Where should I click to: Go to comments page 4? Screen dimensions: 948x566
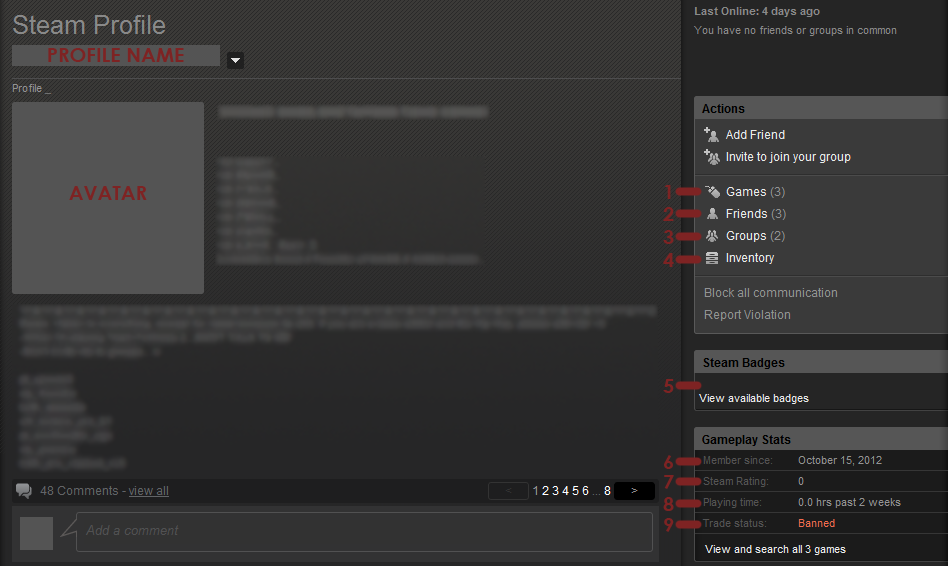click(565, 491)
